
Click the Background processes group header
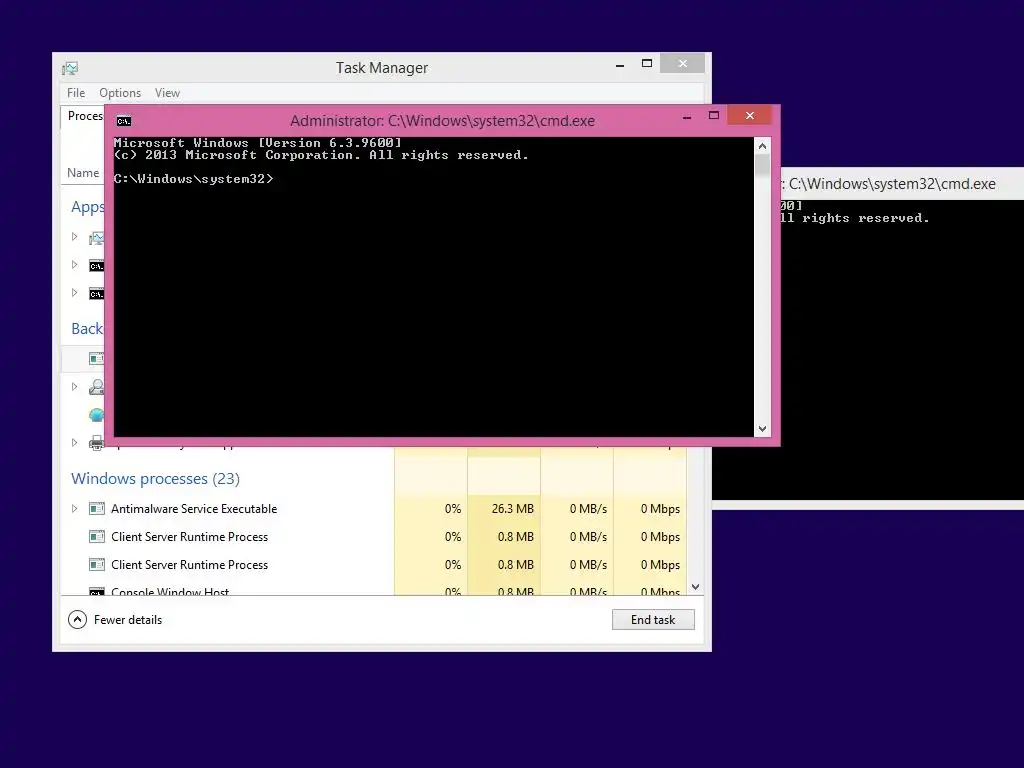[87, 328]
